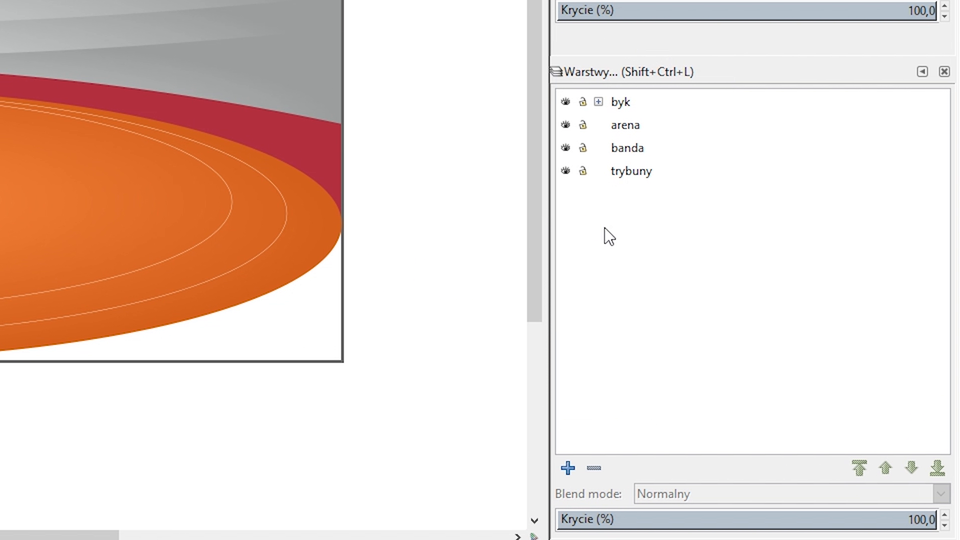Image resolution: width=960 pixels, height=540 pixels.
Task: Delete current layer with minus icon
Action: pos(594,468)
